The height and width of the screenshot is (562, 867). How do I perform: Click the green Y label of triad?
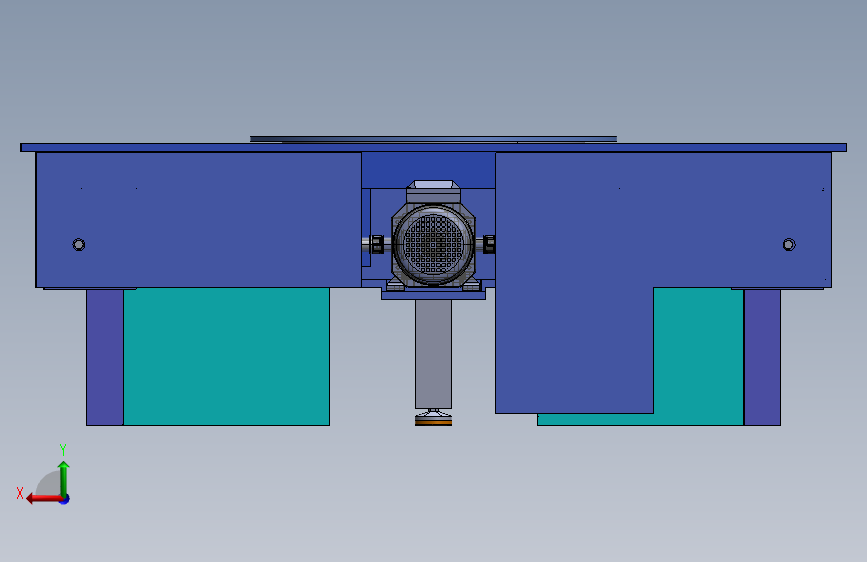[x=63, y=450]
